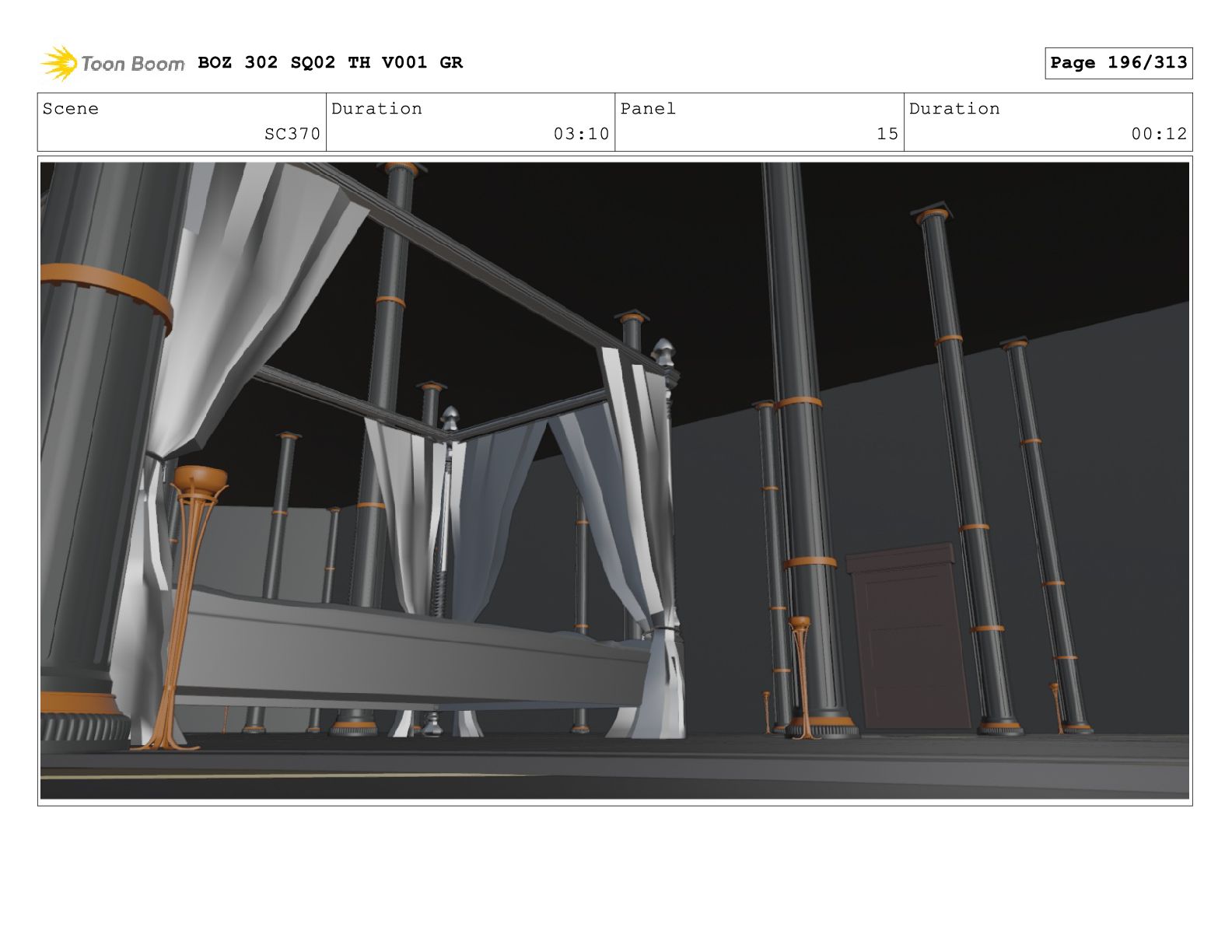Click the Toon Boom wordmark text
The image size is (1232, 952).
pos(132,64)
